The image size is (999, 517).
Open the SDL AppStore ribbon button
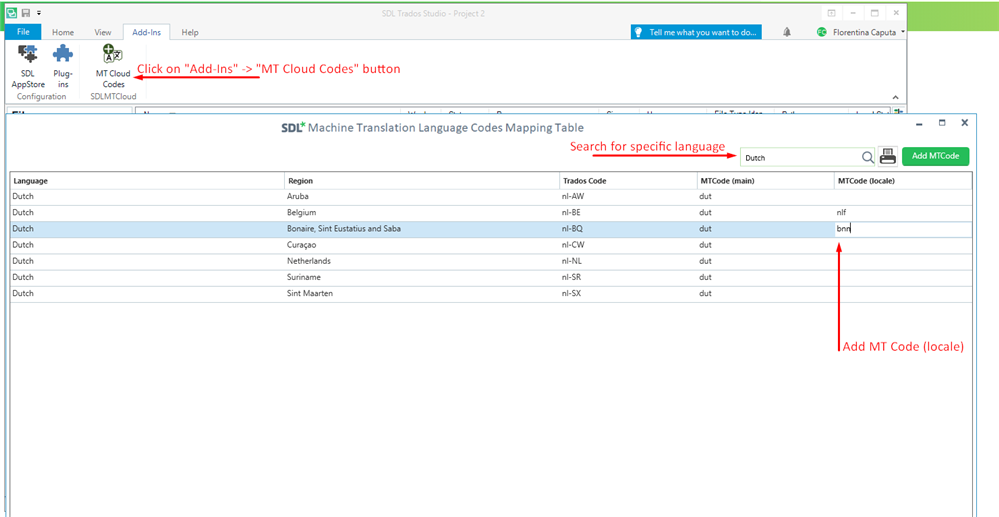point(27,66)
